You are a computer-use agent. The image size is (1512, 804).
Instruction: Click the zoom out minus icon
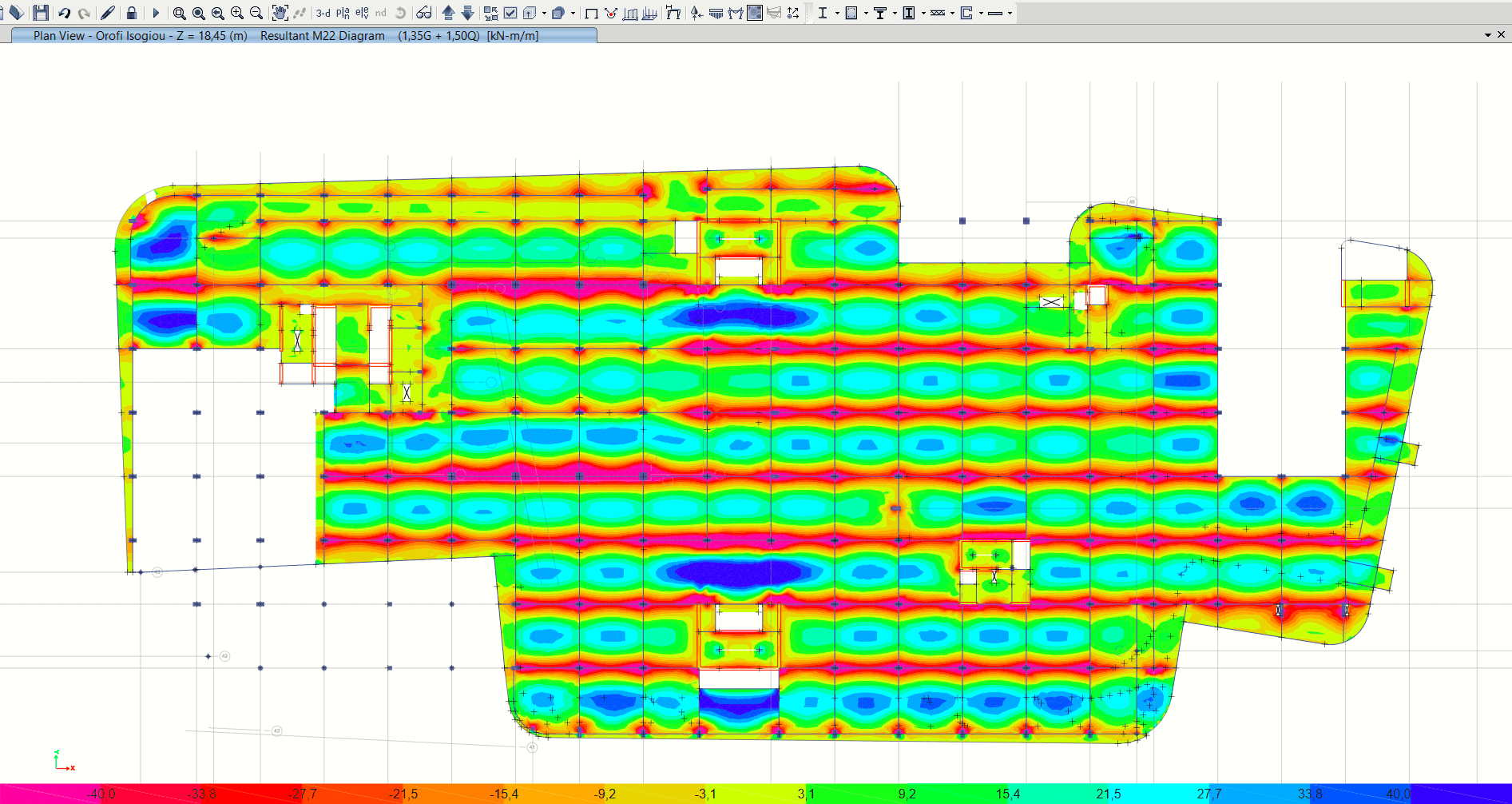(256, 13)
